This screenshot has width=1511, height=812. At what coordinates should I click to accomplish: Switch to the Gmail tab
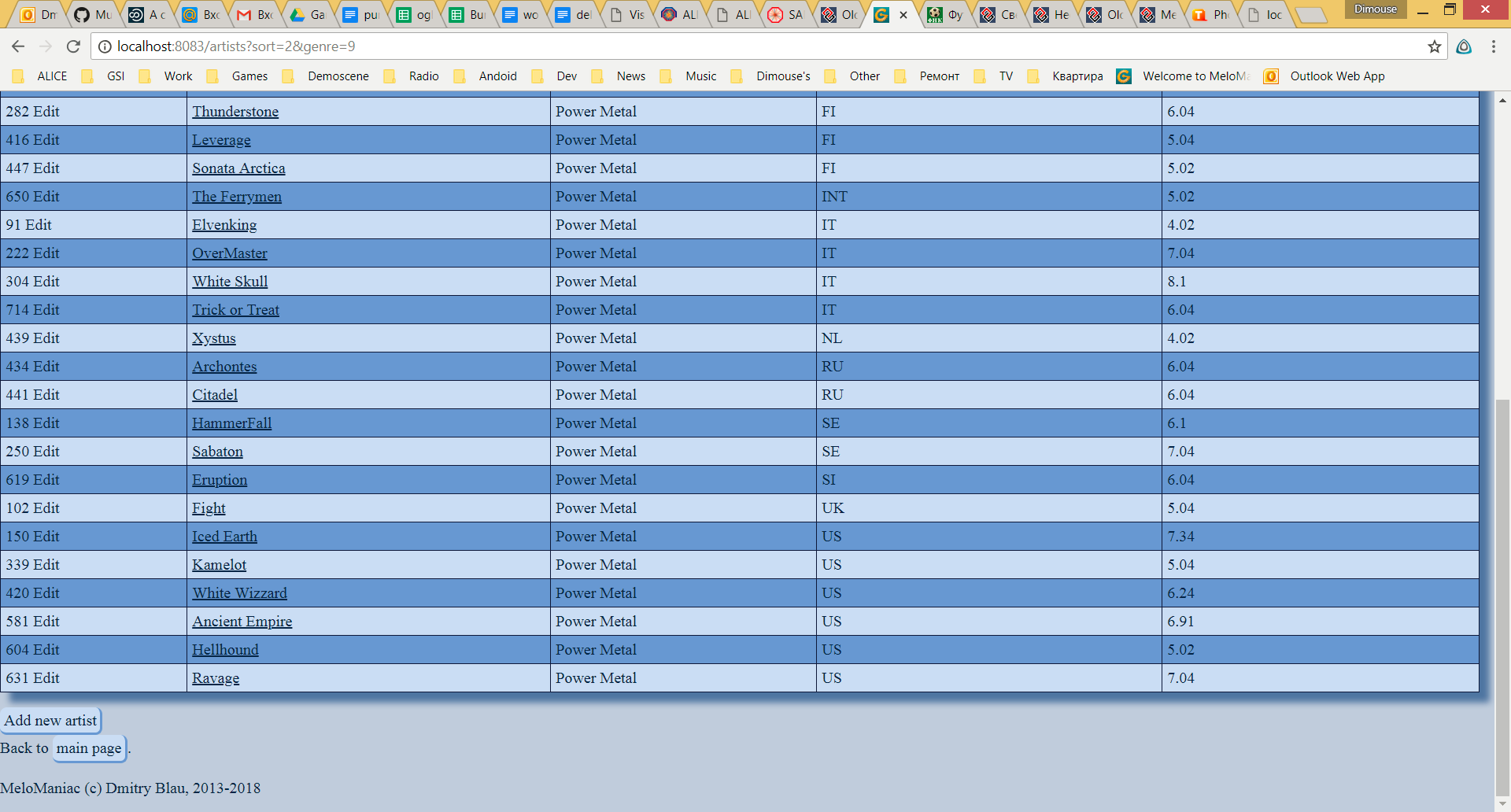(x=255, y=14)
